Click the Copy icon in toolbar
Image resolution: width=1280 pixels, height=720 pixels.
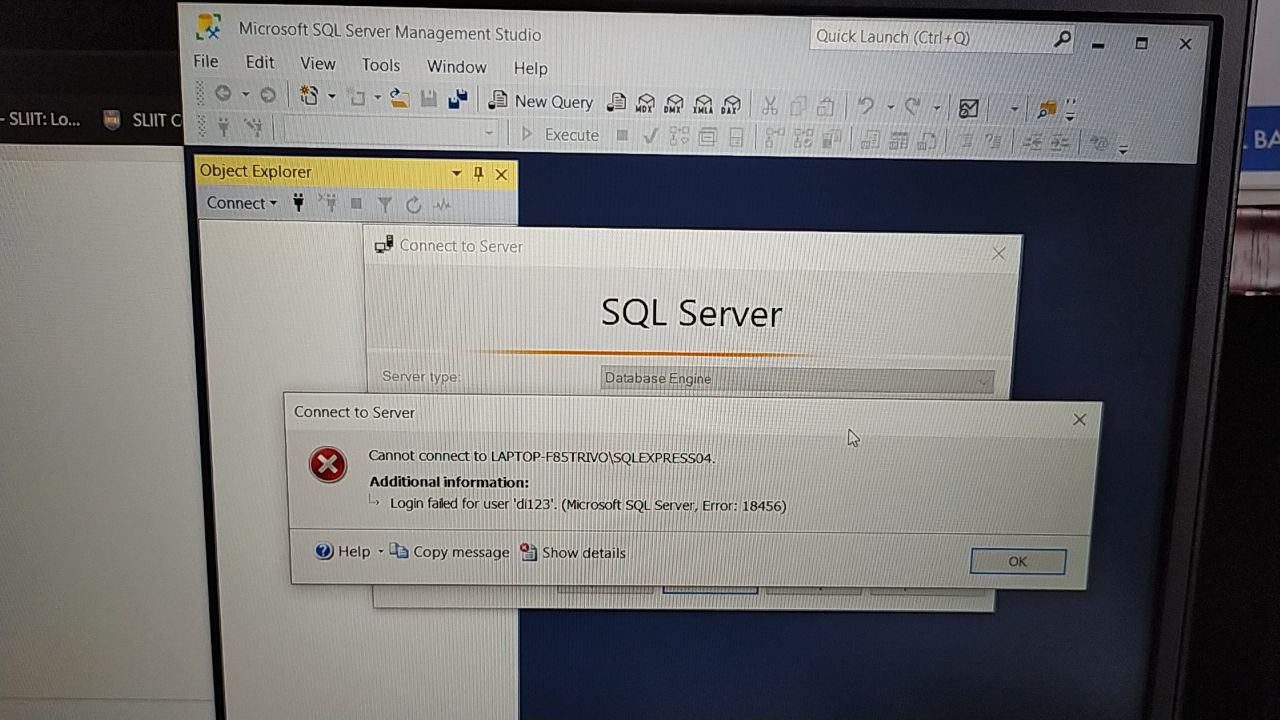[x=798, y=105]
